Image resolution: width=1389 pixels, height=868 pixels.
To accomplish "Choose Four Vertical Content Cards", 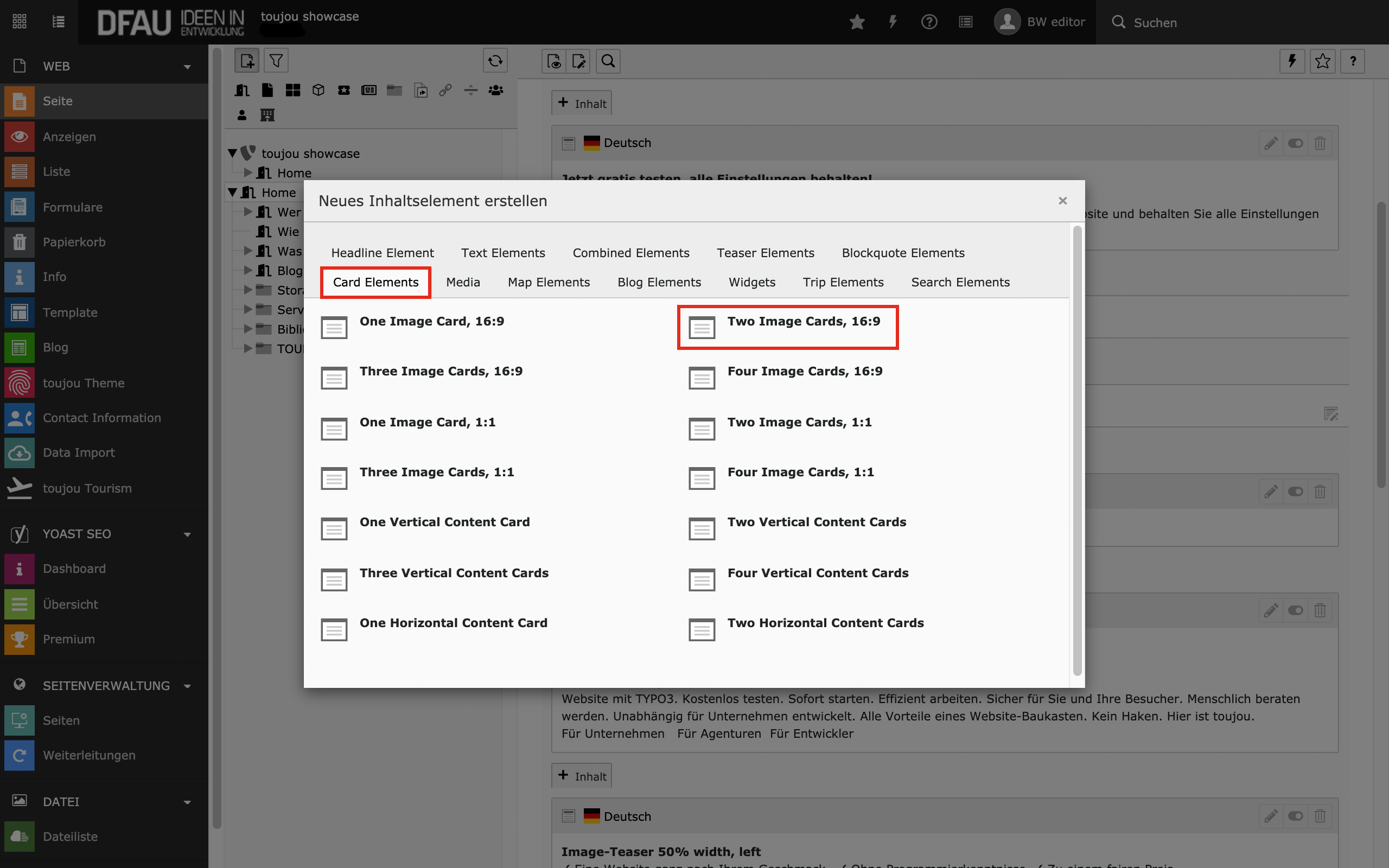I will 800,579.
